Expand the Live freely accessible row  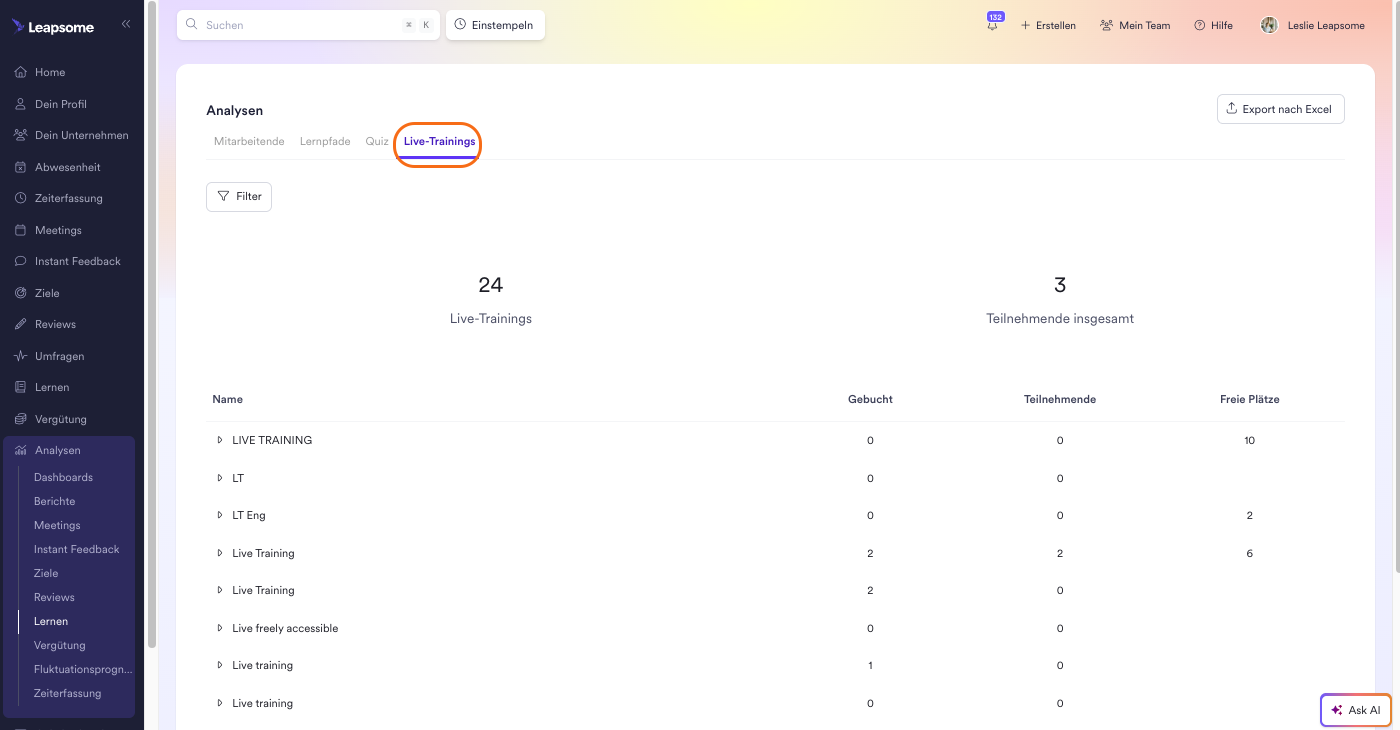220,628
